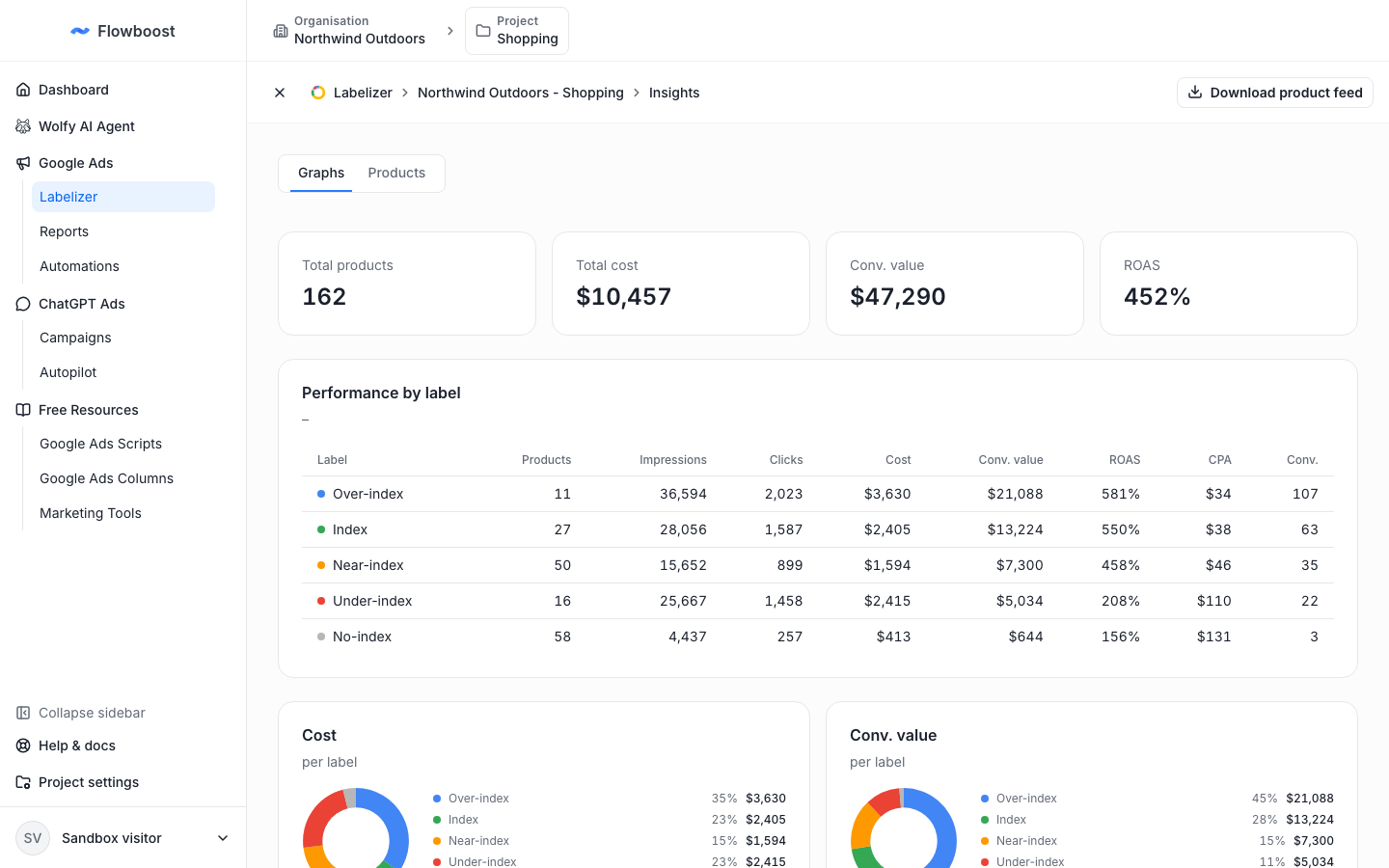Image resolution: width=1389 pixels, height=868 pixels.
Task: Click the Project settings folder-gear icon
Action: coord(23,782)
